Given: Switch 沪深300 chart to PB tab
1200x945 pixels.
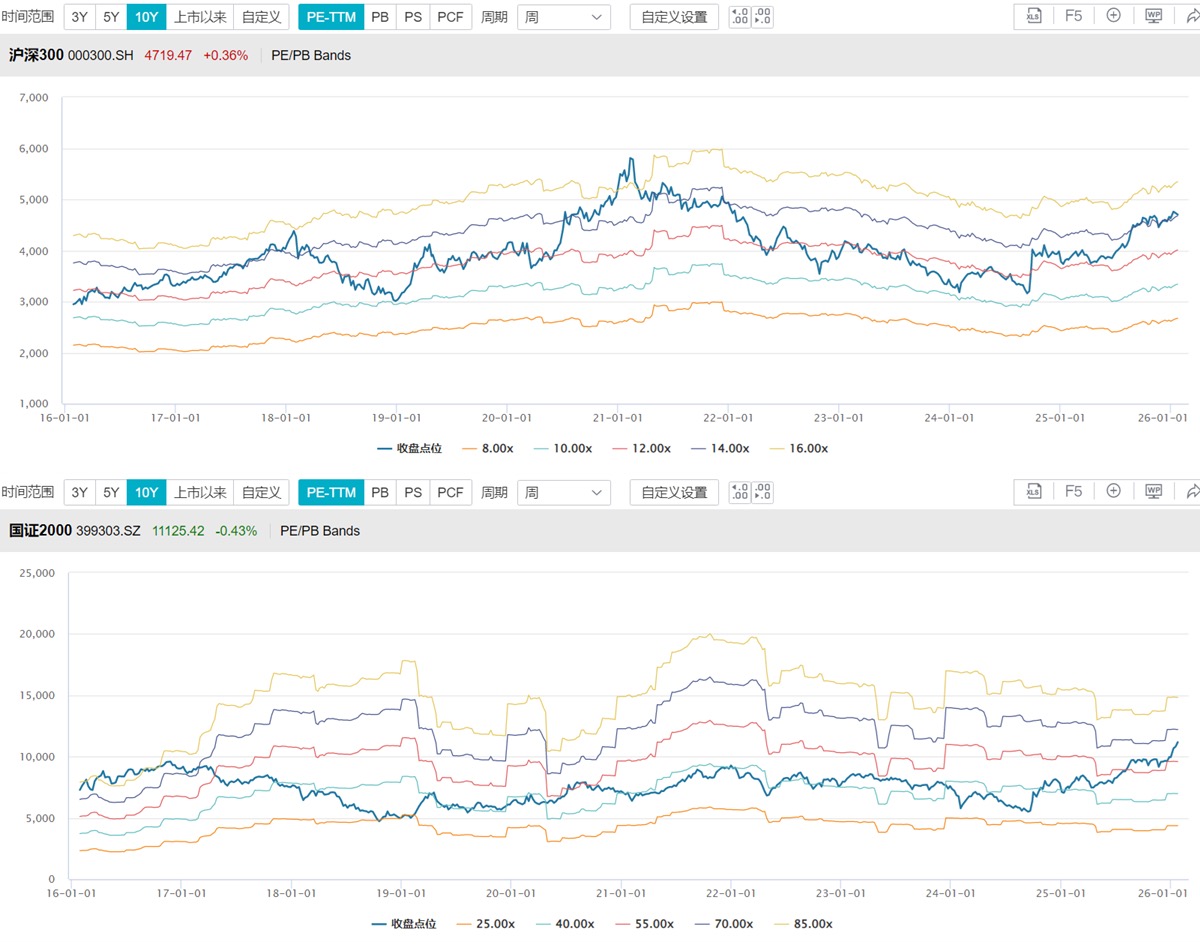Looking at the screenshot, I should pyautogui.click(x=380, y=17).
